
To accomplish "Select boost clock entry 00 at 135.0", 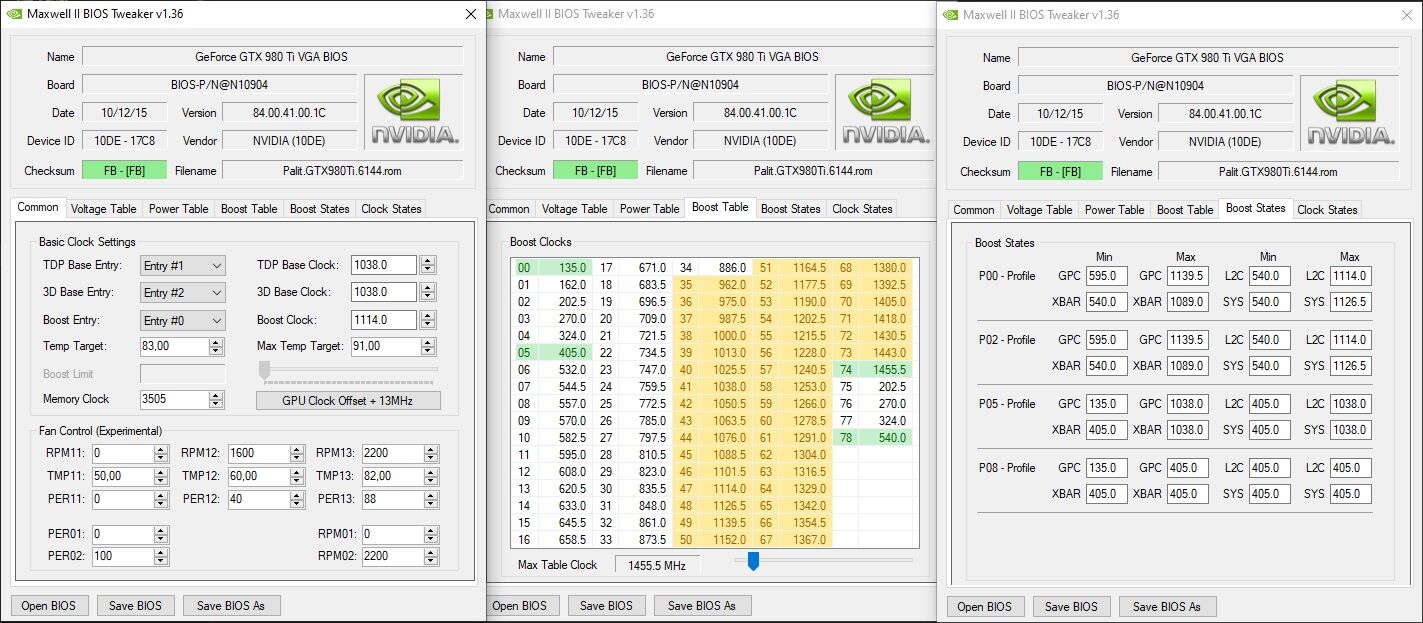I will (553, 267).
